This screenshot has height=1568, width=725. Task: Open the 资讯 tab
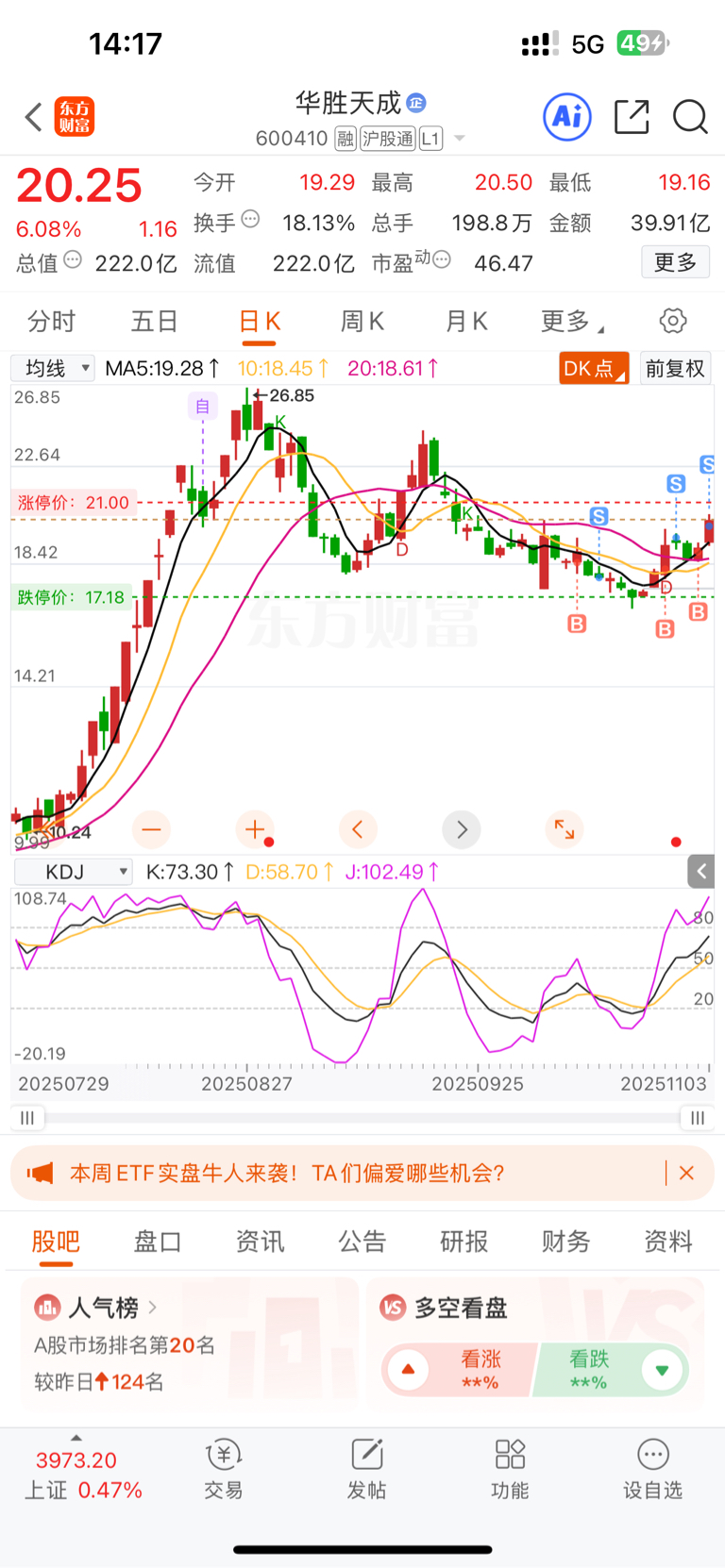tap(260, 1242)
